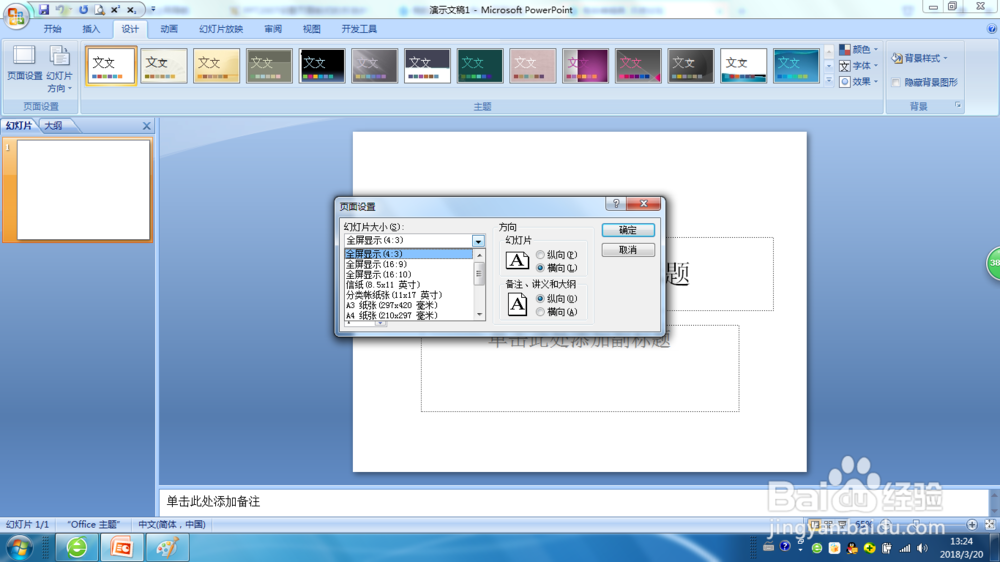Image resolution: width=1000 pixels, height=562 pixels.
Task: Start Slide Show view icon in status bar
Action: point(842,524)
